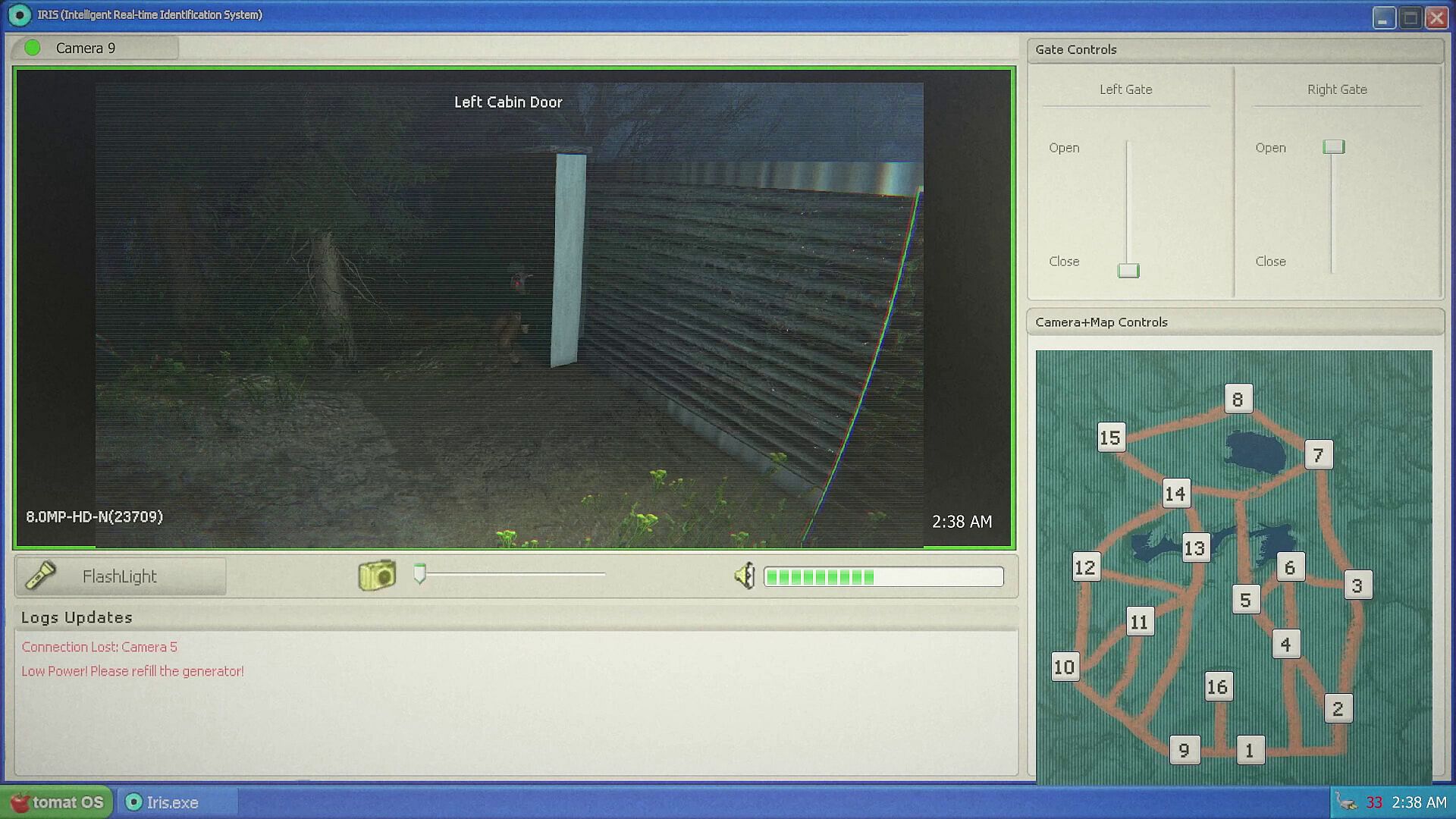This screenshot has width=1456, height=819.
Task: Select camera 16 on the map
Action: [1217, 686]
